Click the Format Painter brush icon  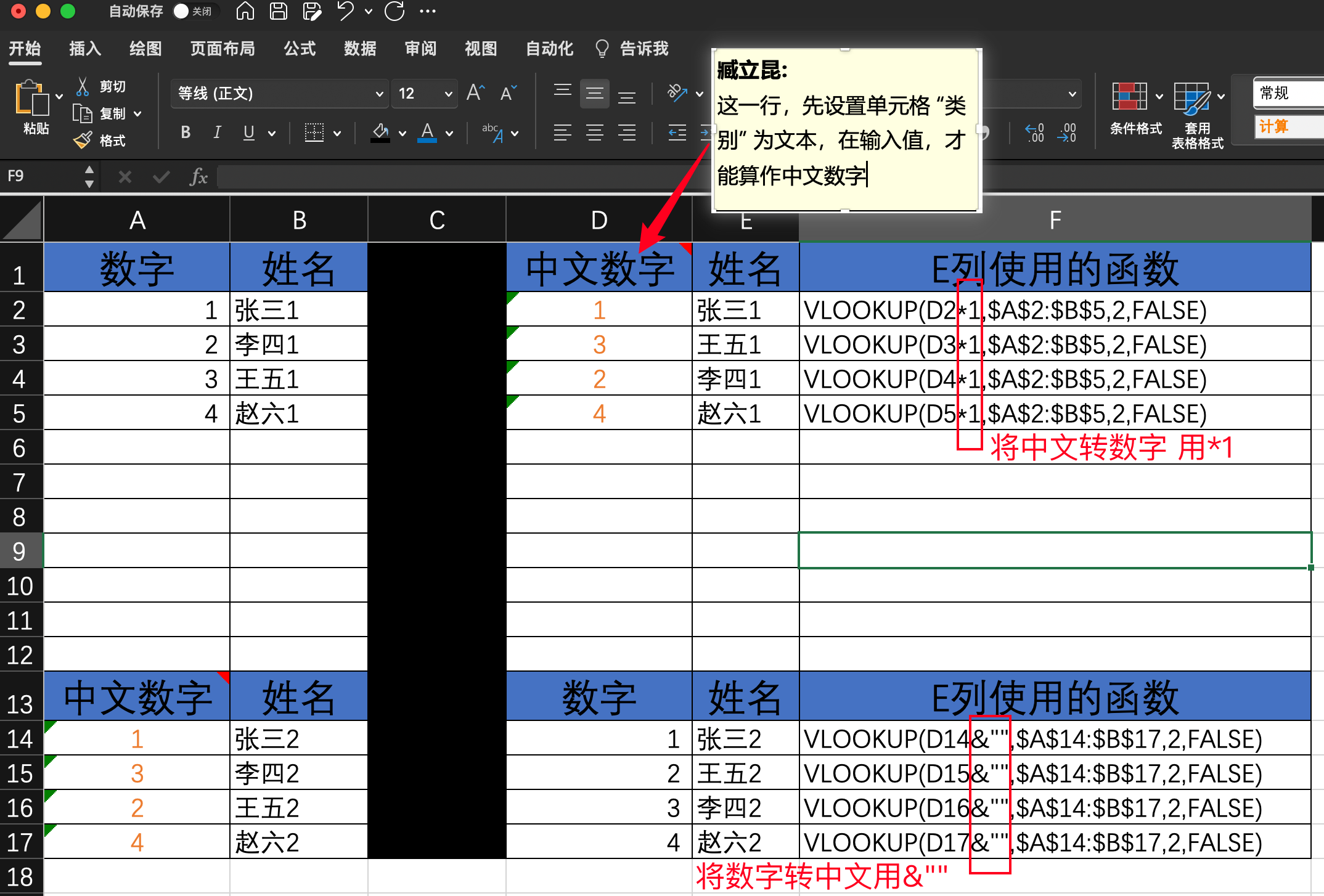pyautogui.click(x=83, y=141)
